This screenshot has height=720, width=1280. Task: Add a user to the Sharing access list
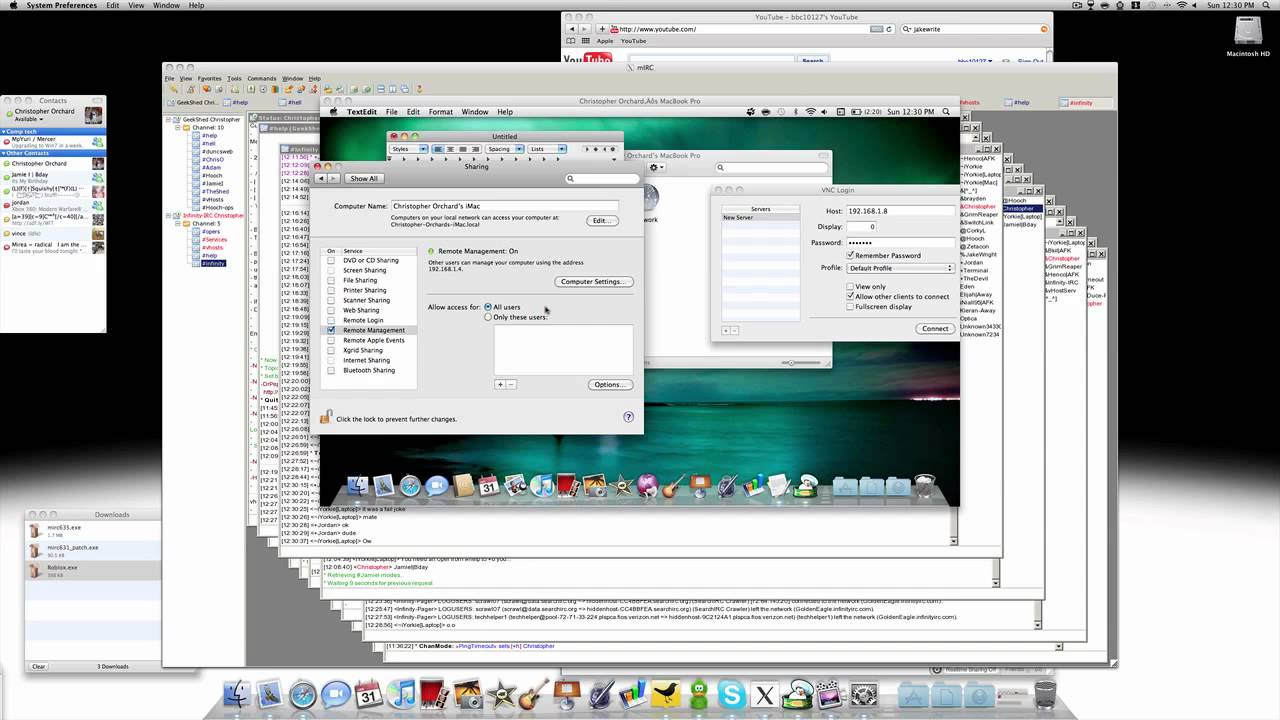(500, 384)
